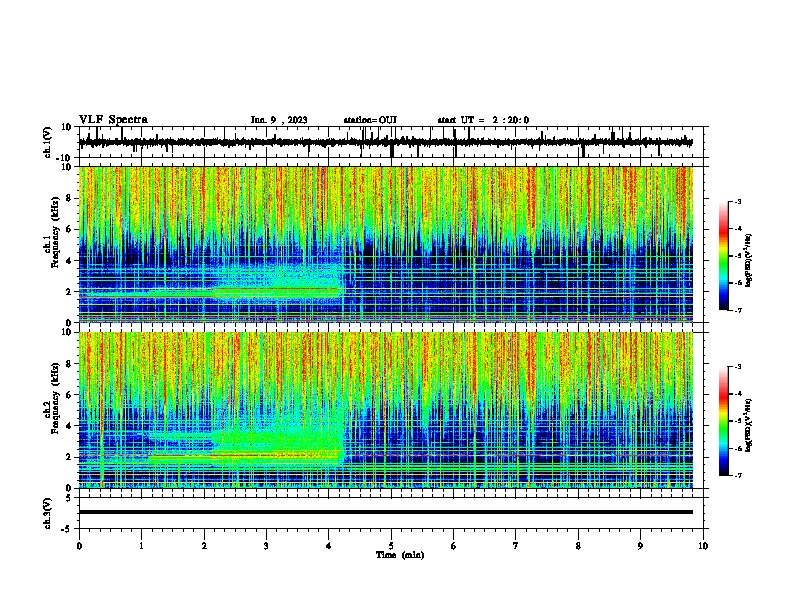Click time axis tick label "4"

point(329,546)
